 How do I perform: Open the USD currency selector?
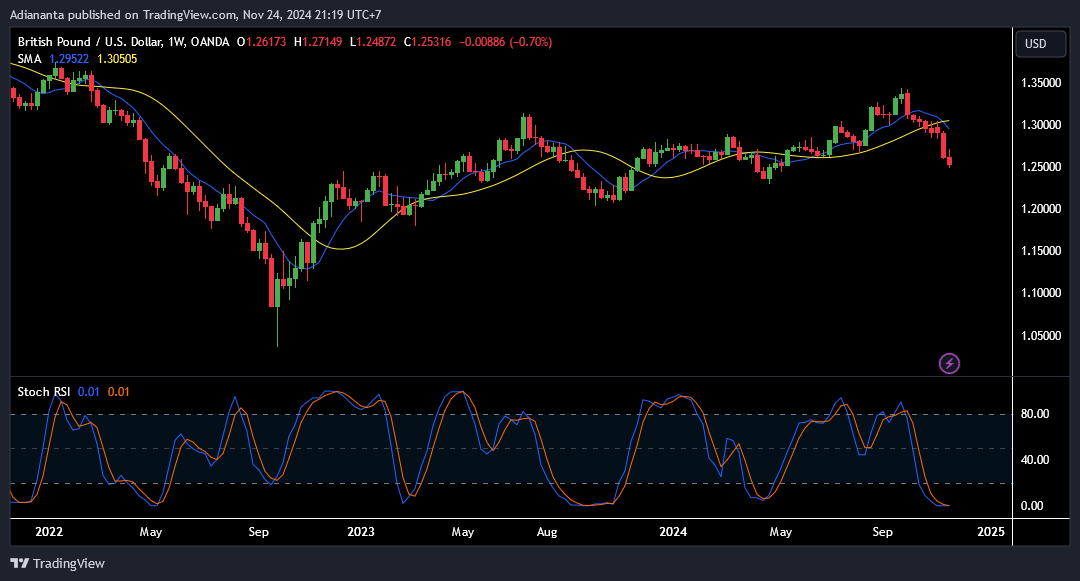point(1040,43)
